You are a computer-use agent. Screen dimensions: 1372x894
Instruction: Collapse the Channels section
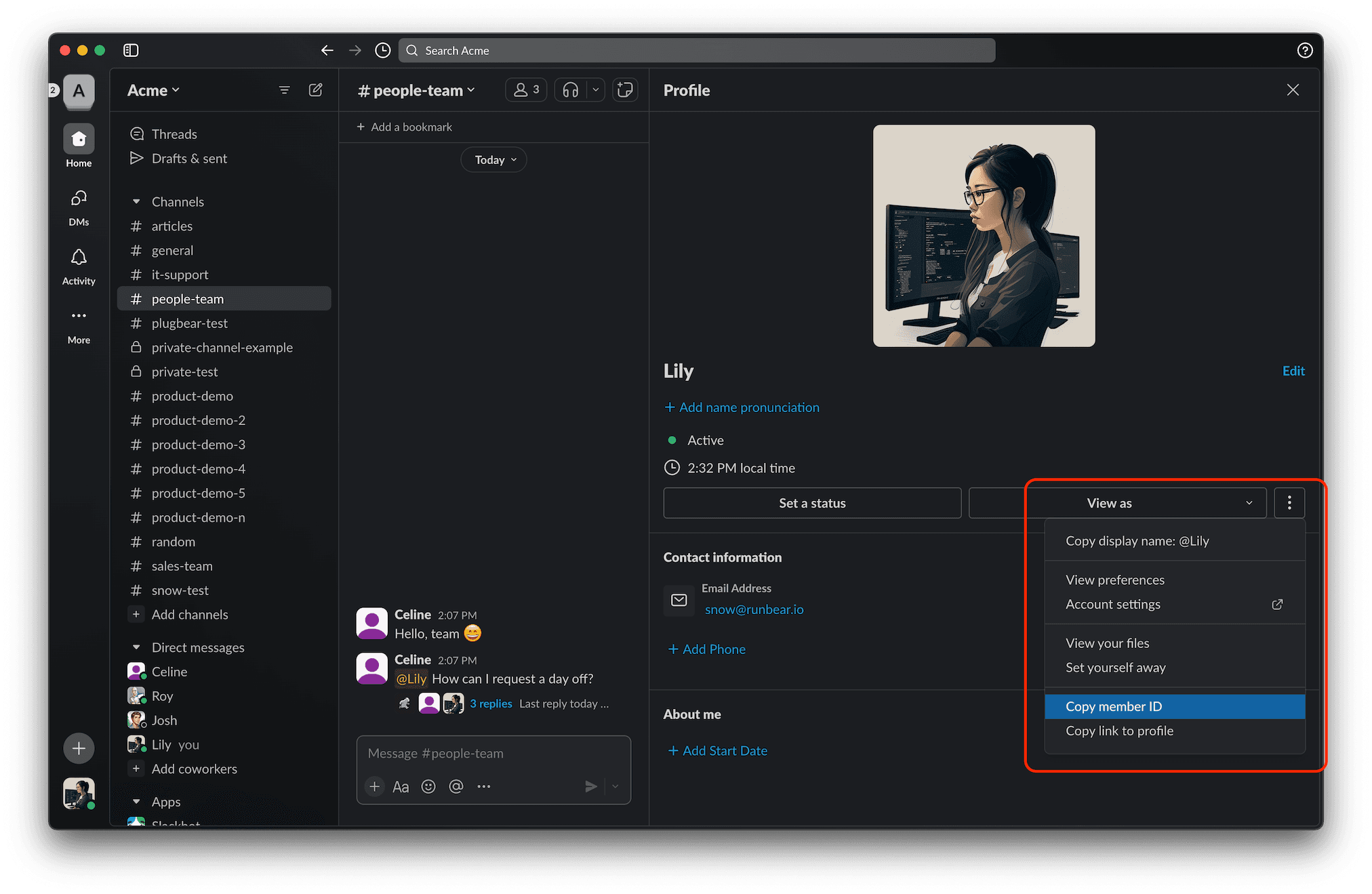click(x=136, y=201)
